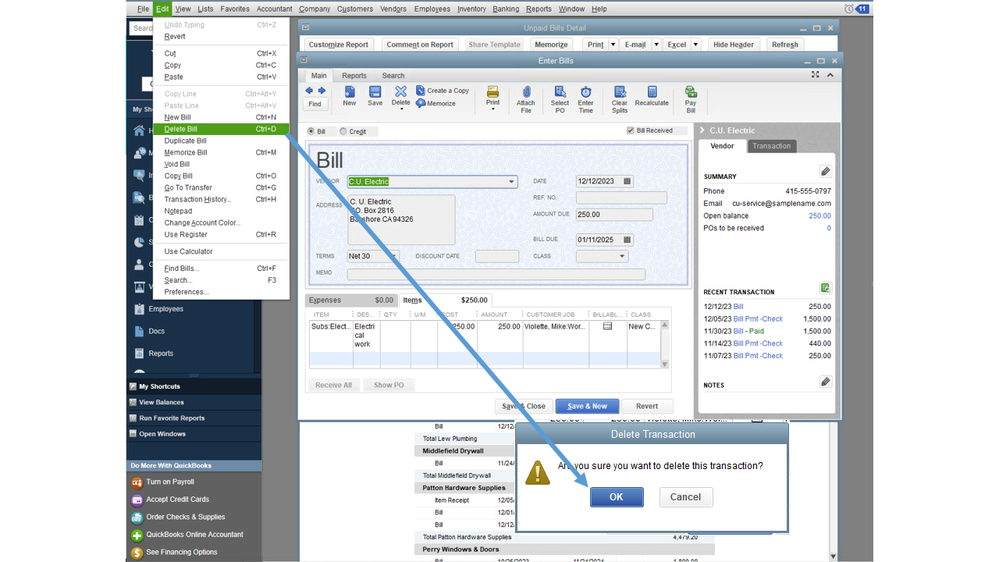
Task: Click the reminders clock icon in menu bar
Action: (x=849, y=9)
